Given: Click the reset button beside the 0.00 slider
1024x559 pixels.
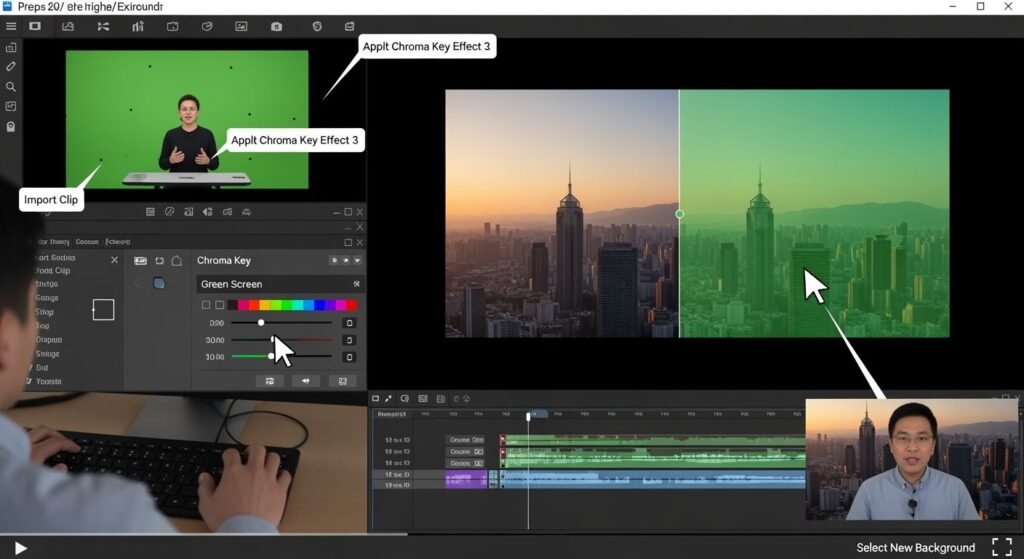Looking at the screenshot, I should [x=349, y=323].
